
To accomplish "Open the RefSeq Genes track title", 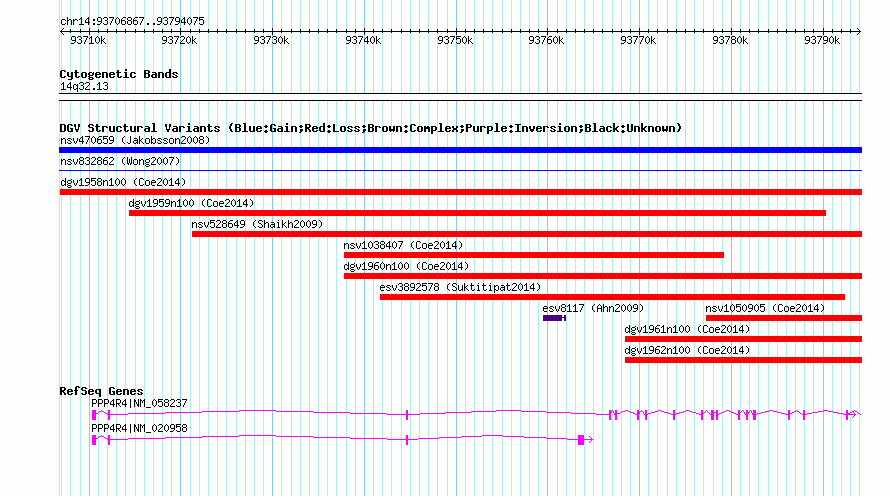I will click(101, 391).
